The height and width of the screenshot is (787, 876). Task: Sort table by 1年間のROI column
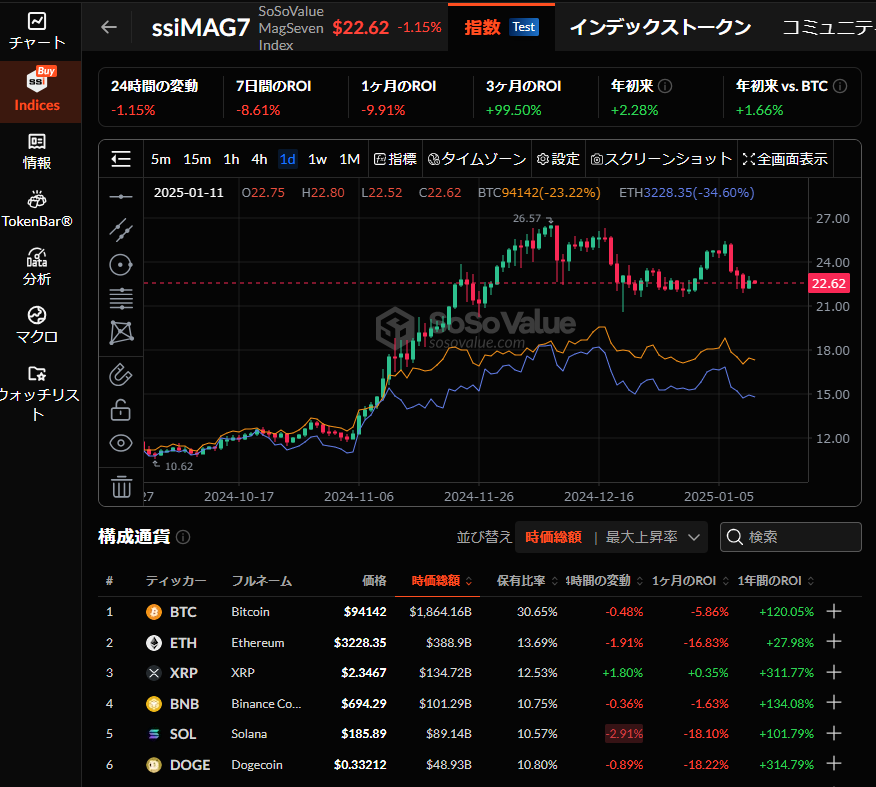776,581
